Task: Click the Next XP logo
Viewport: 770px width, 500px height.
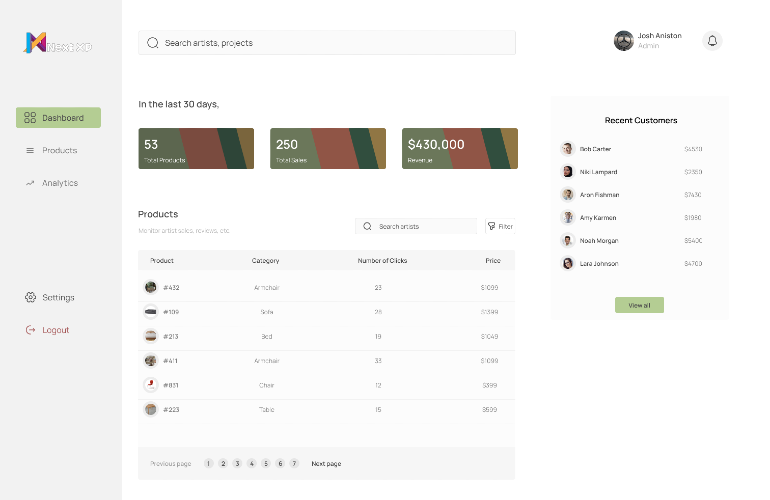Action: click(x=58, y=43)
